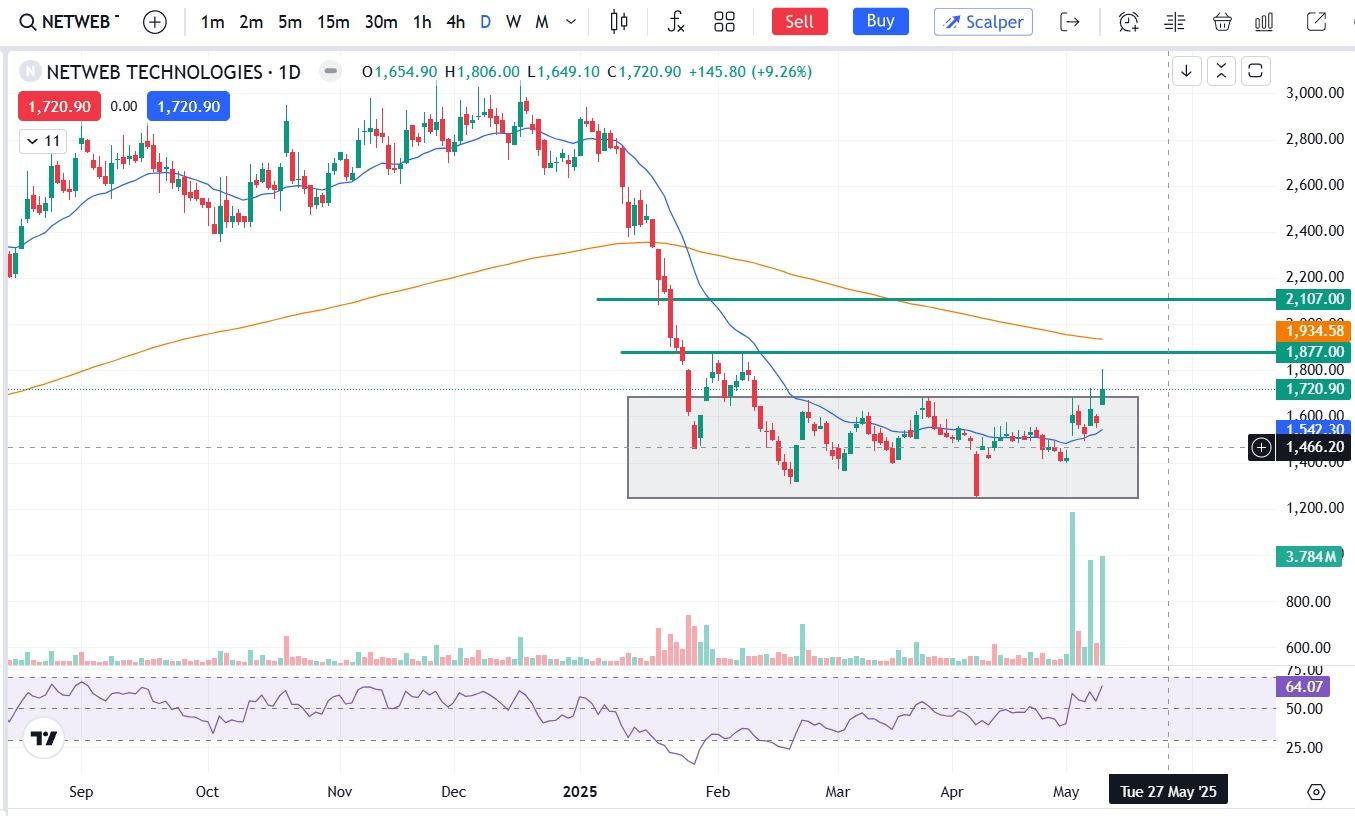The image size is (1355, 816).
Task: Click the closing value C1,720.90
Action: 643,72
